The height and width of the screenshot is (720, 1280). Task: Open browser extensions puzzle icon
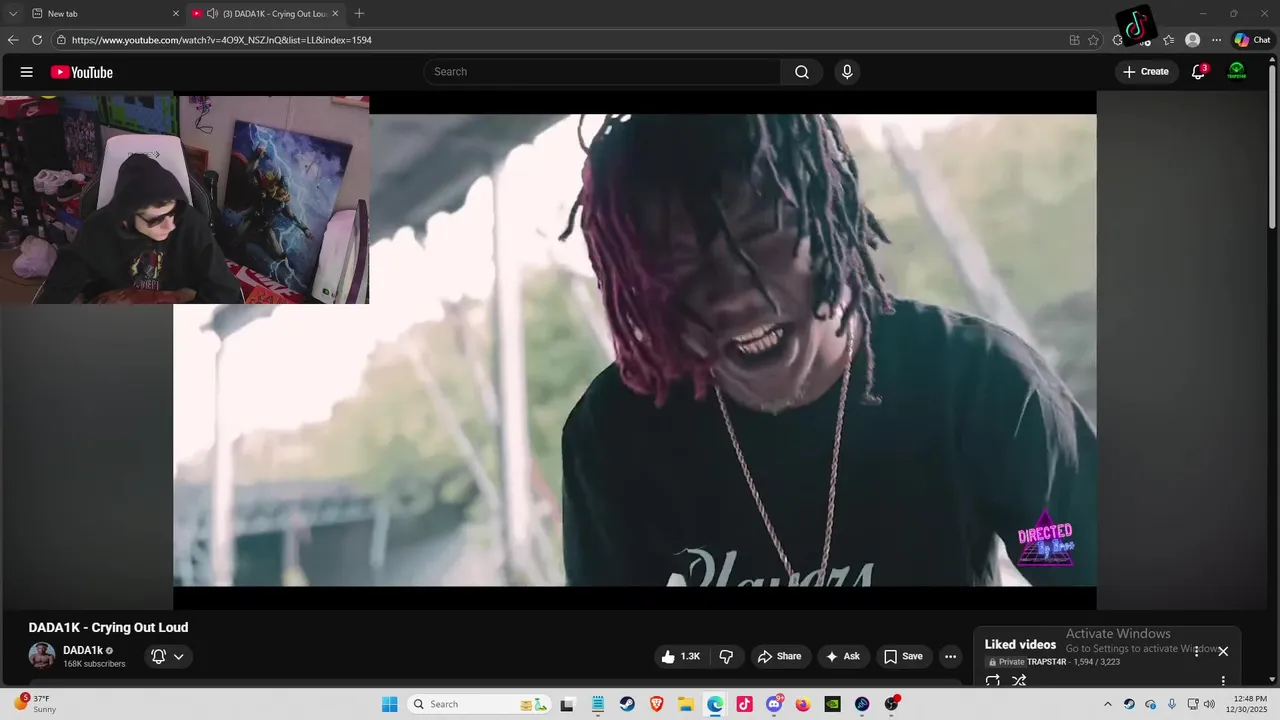1118,40
